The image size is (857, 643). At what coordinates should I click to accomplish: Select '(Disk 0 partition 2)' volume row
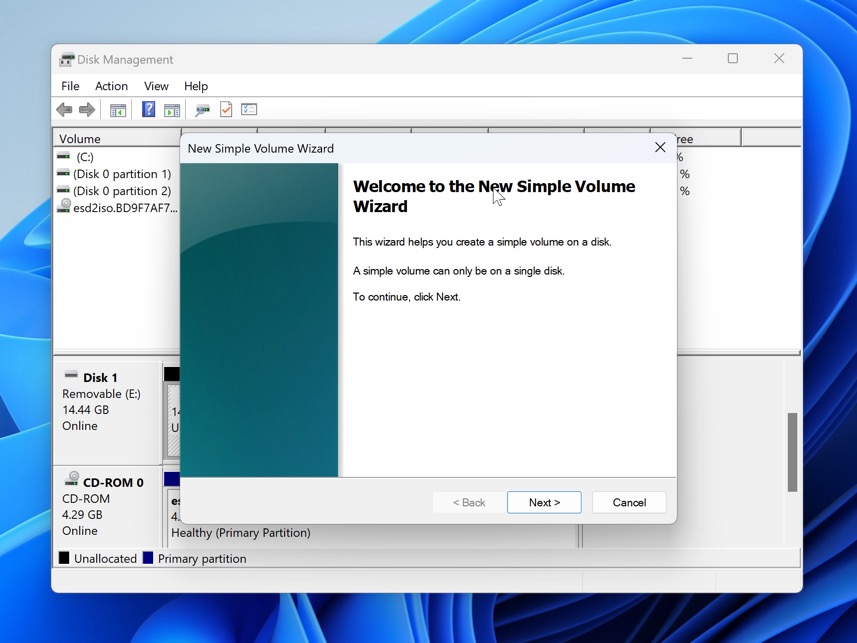click(122, 191)
